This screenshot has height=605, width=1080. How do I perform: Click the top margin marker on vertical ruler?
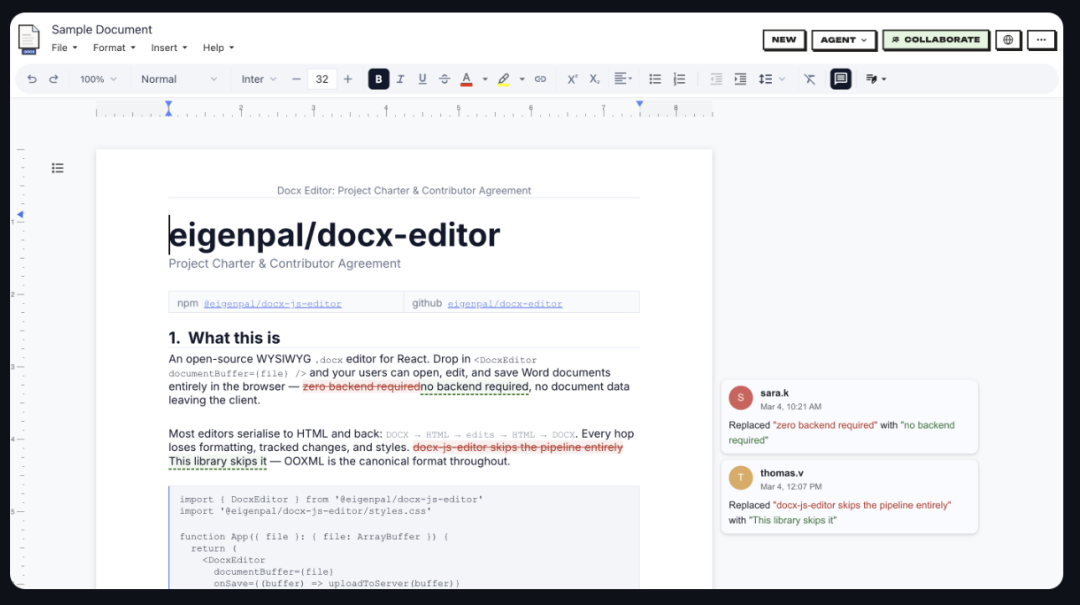pyautogui.click(x=20, y=214)
